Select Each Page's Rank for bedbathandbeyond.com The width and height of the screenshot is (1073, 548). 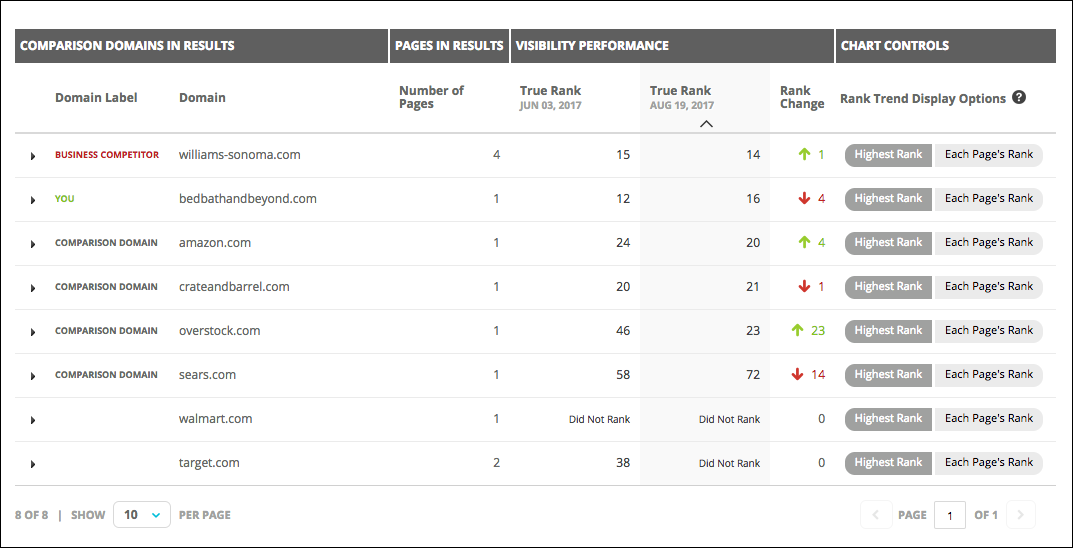coord(989,199)
